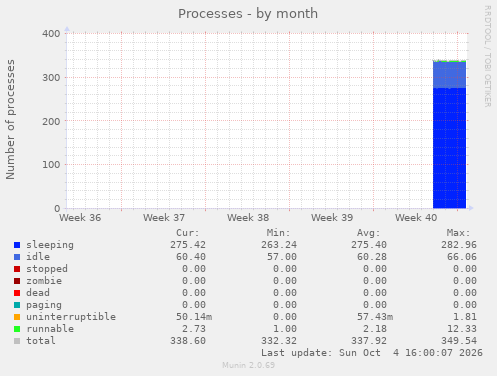Click the 'Munin 2.0.69' footer text
The height and width of the screenshot is (376, 497).
pos(249,365)
